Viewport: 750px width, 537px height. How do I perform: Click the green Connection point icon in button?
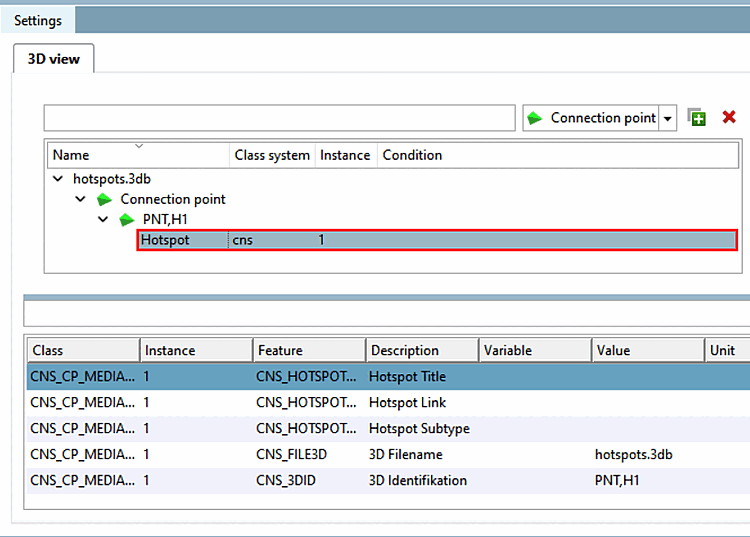click(x=535, y=118)
